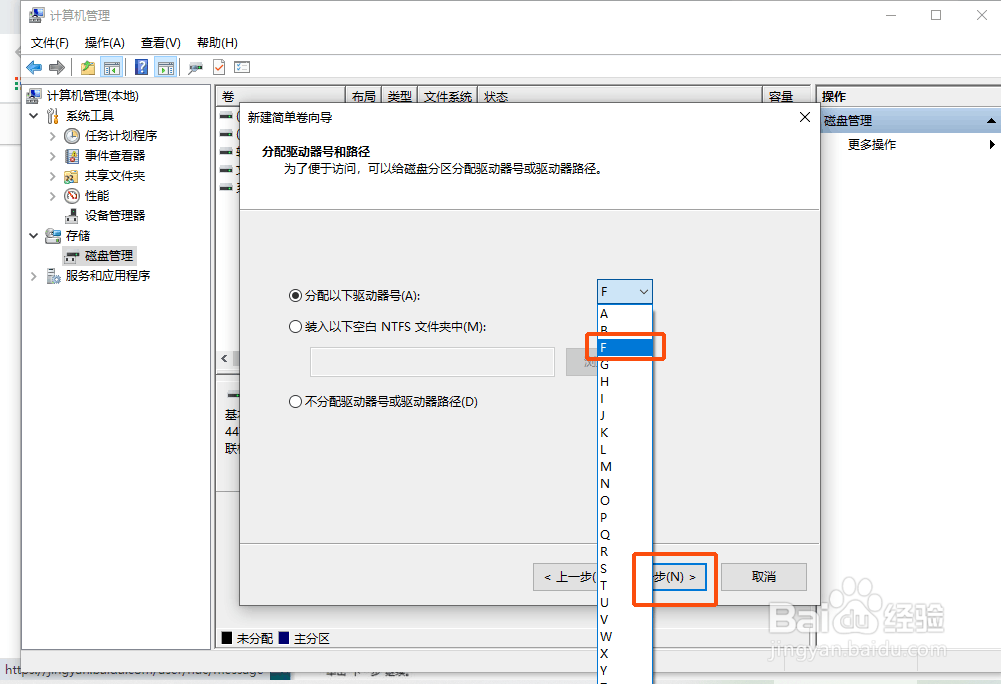Click the Disk Management icon in tree
Viewport: 1001px width, 684px height.
[x=72, y=256]
